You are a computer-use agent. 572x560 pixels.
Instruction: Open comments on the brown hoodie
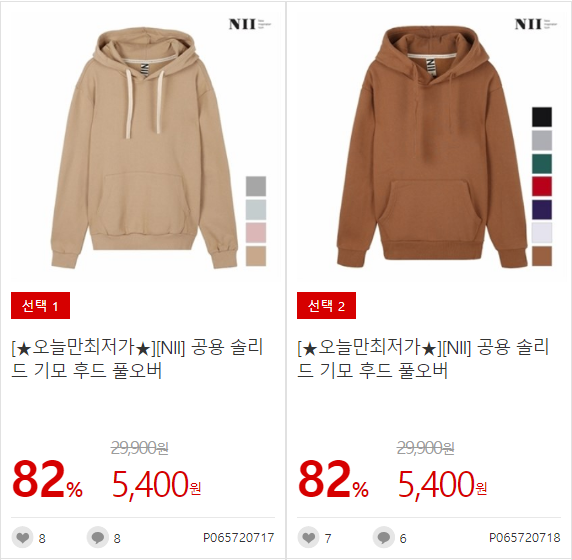(384, 538)
